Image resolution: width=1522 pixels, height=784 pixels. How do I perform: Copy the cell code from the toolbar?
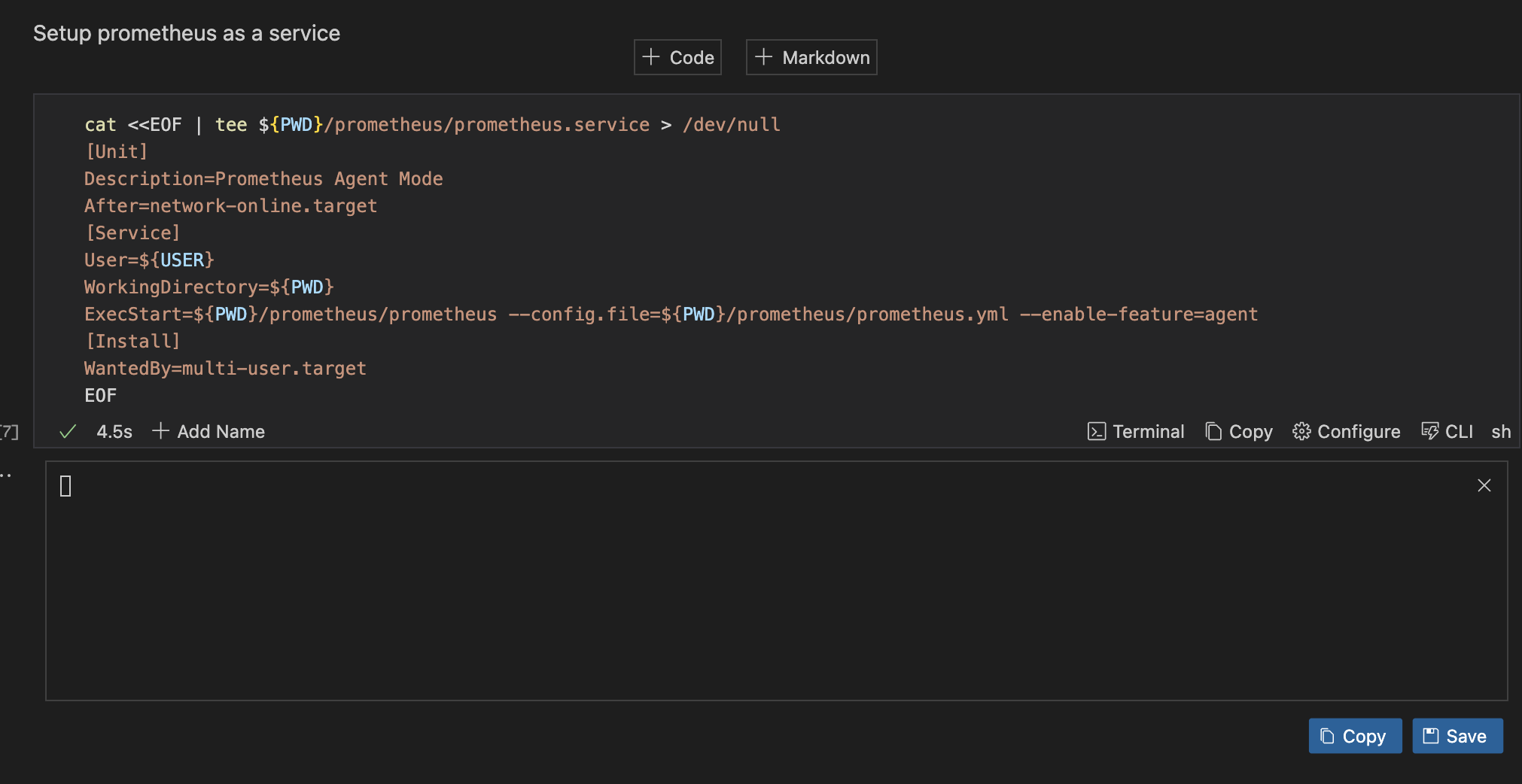[x=1239, y=431]
